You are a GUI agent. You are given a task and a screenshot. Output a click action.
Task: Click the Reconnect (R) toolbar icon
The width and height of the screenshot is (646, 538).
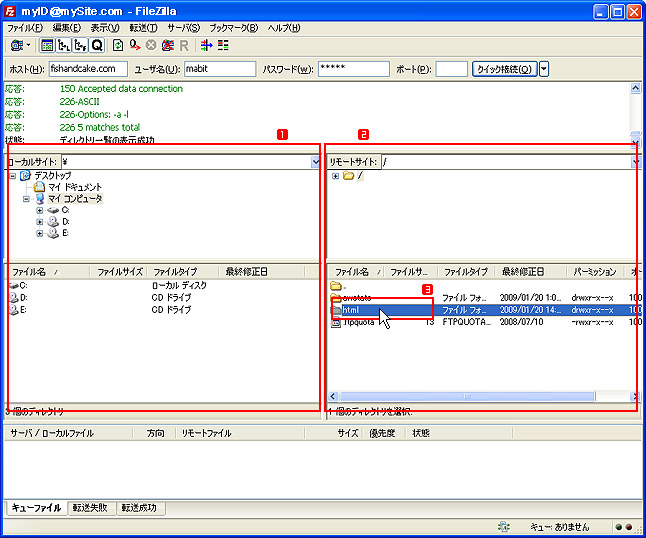184,45
